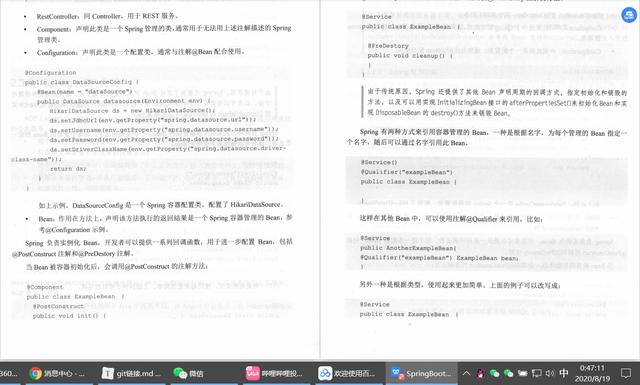640x385 pixels.
Task: Switch to the git链接.md Typora window
Action: pyautogui.click(x=131, y=373)
